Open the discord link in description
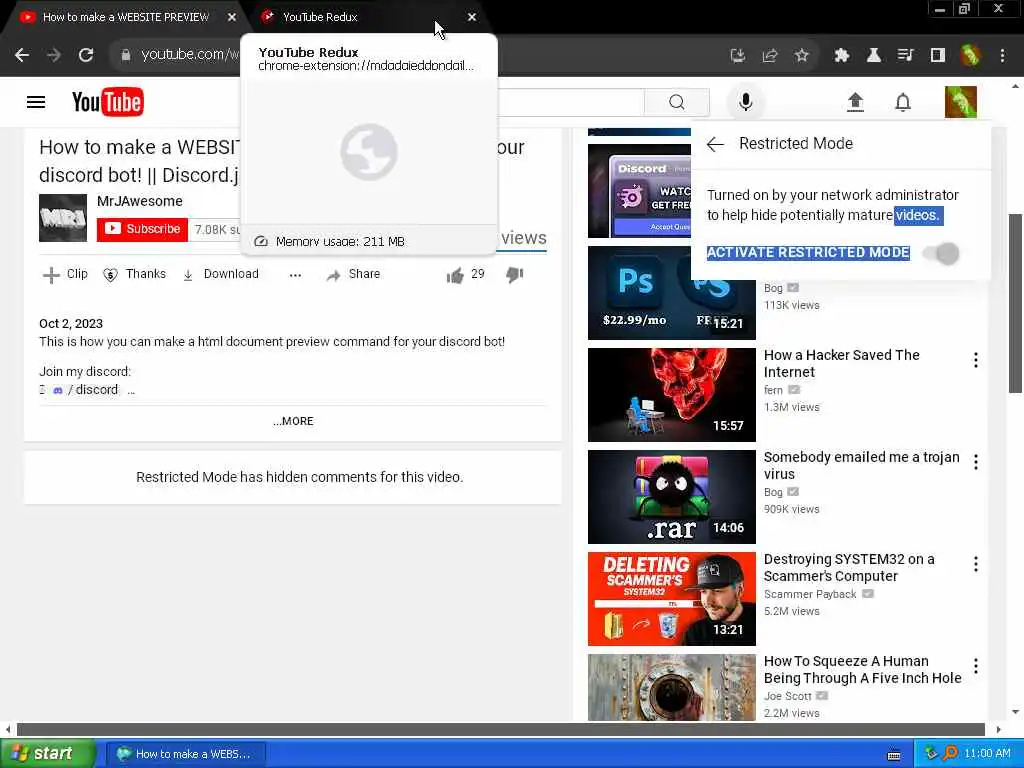The width and height of the screenshot is (1024, 768). tap(87, 390)
